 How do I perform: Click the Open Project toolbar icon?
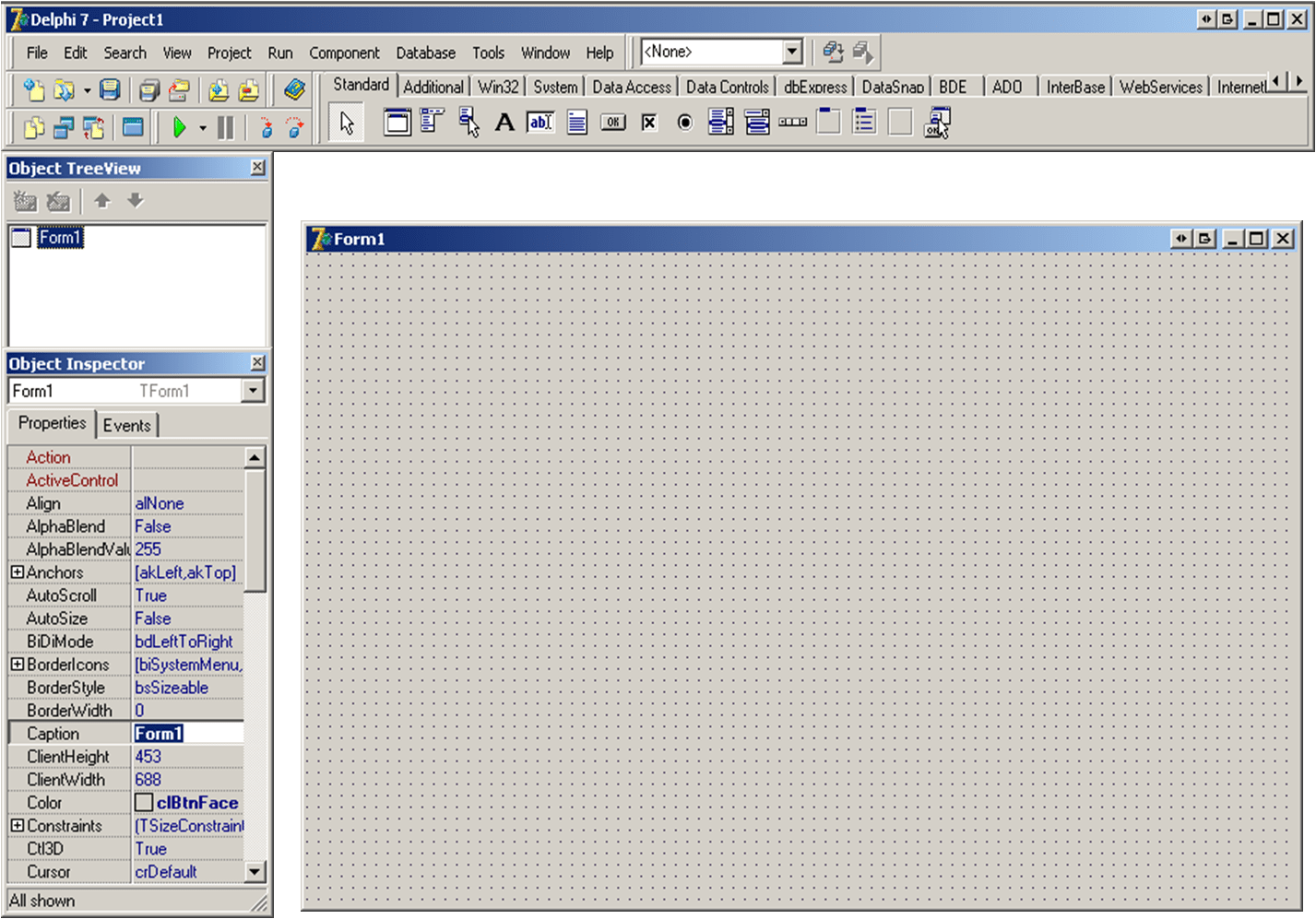pos(179,89)
